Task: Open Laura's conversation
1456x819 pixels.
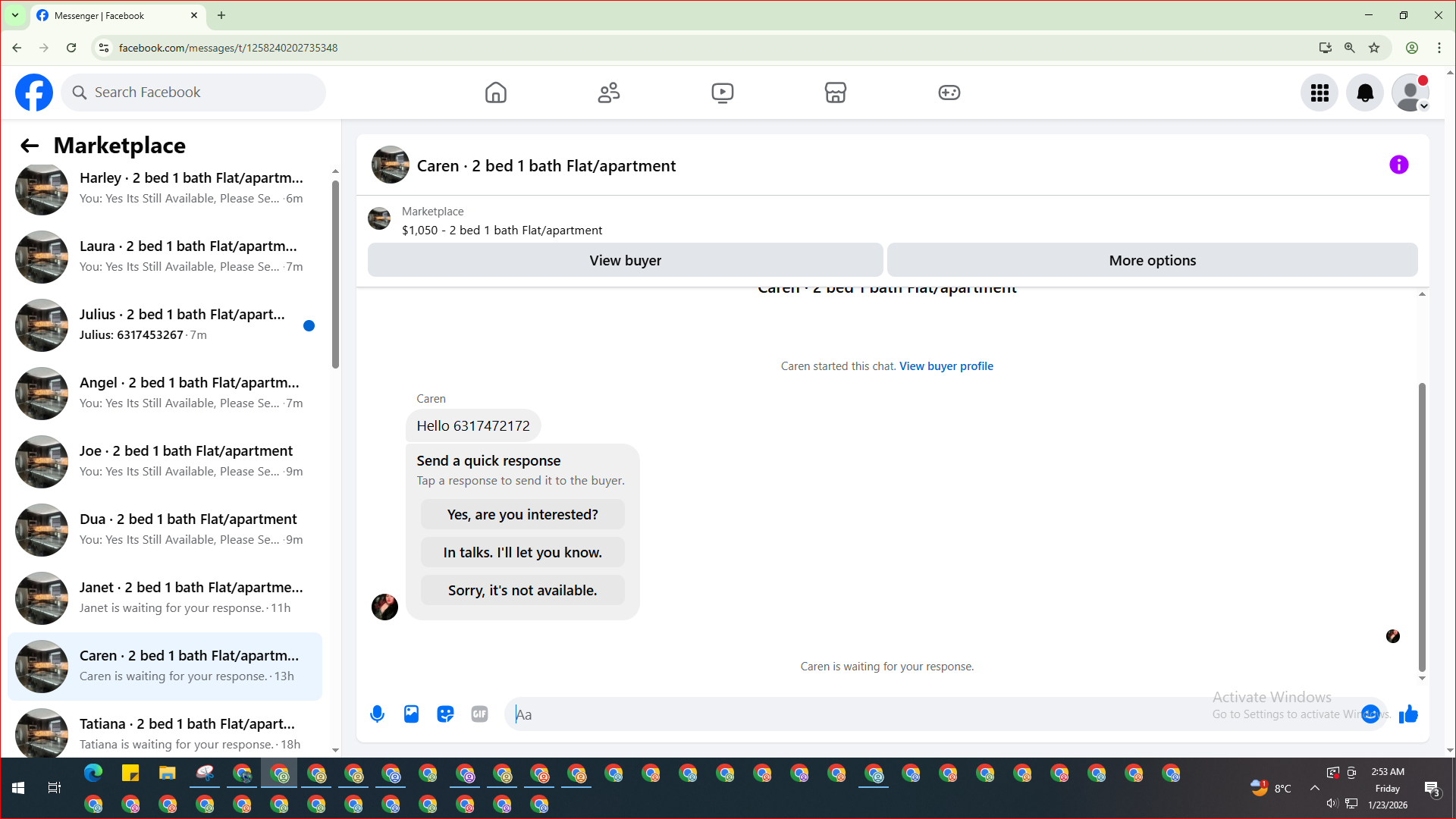Action: click(x=165, y=257)
